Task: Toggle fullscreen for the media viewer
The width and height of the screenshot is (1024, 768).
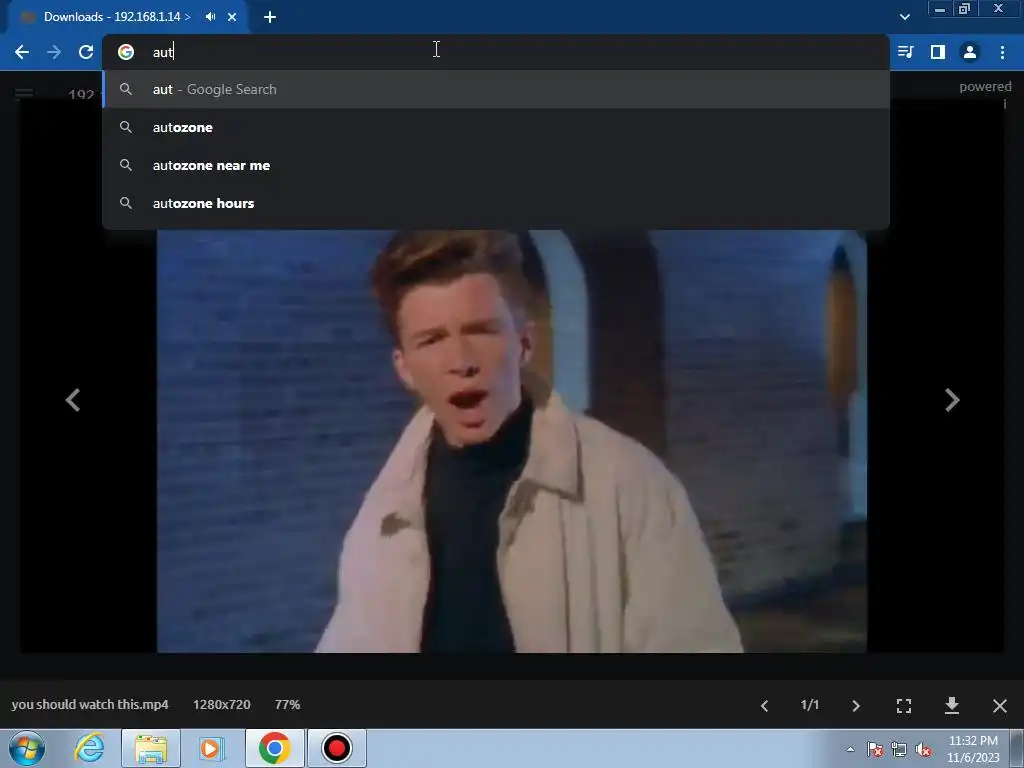Action: pyautogui.click(x=904, y=706)
